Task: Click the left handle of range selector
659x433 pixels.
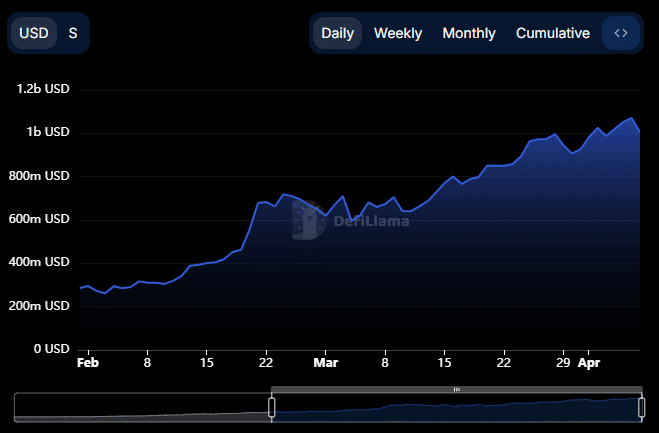Action: click(x=271, y=407)
